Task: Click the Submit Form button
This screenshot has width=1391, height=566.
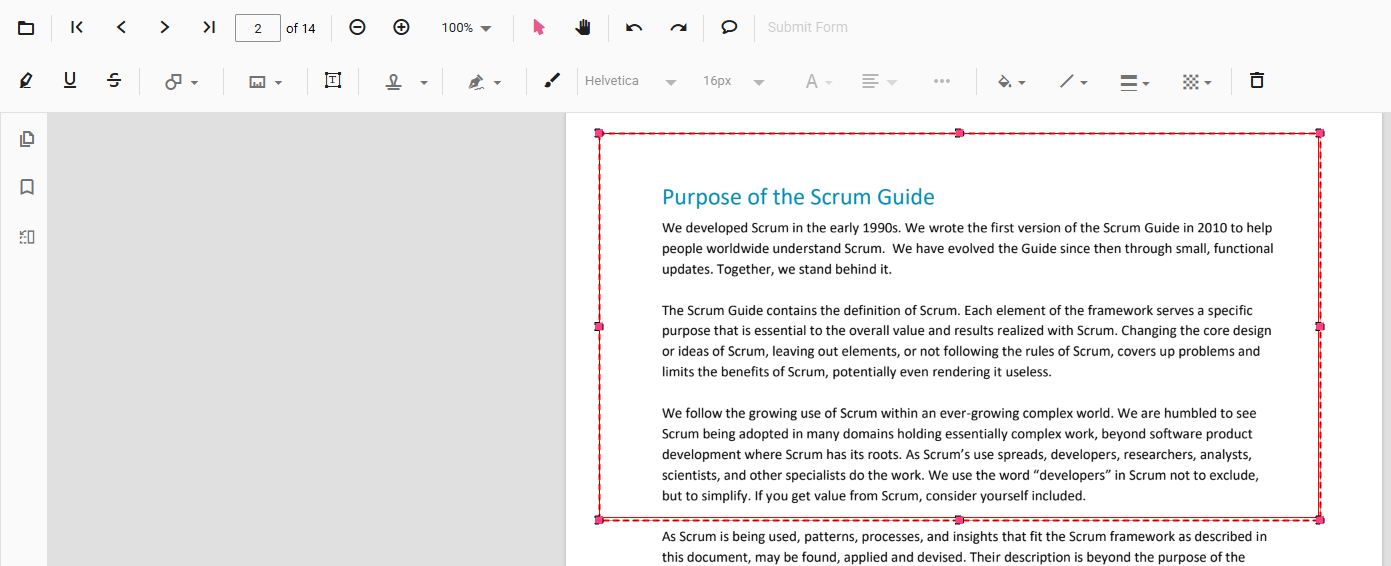Action: click(x=807, y=28)
